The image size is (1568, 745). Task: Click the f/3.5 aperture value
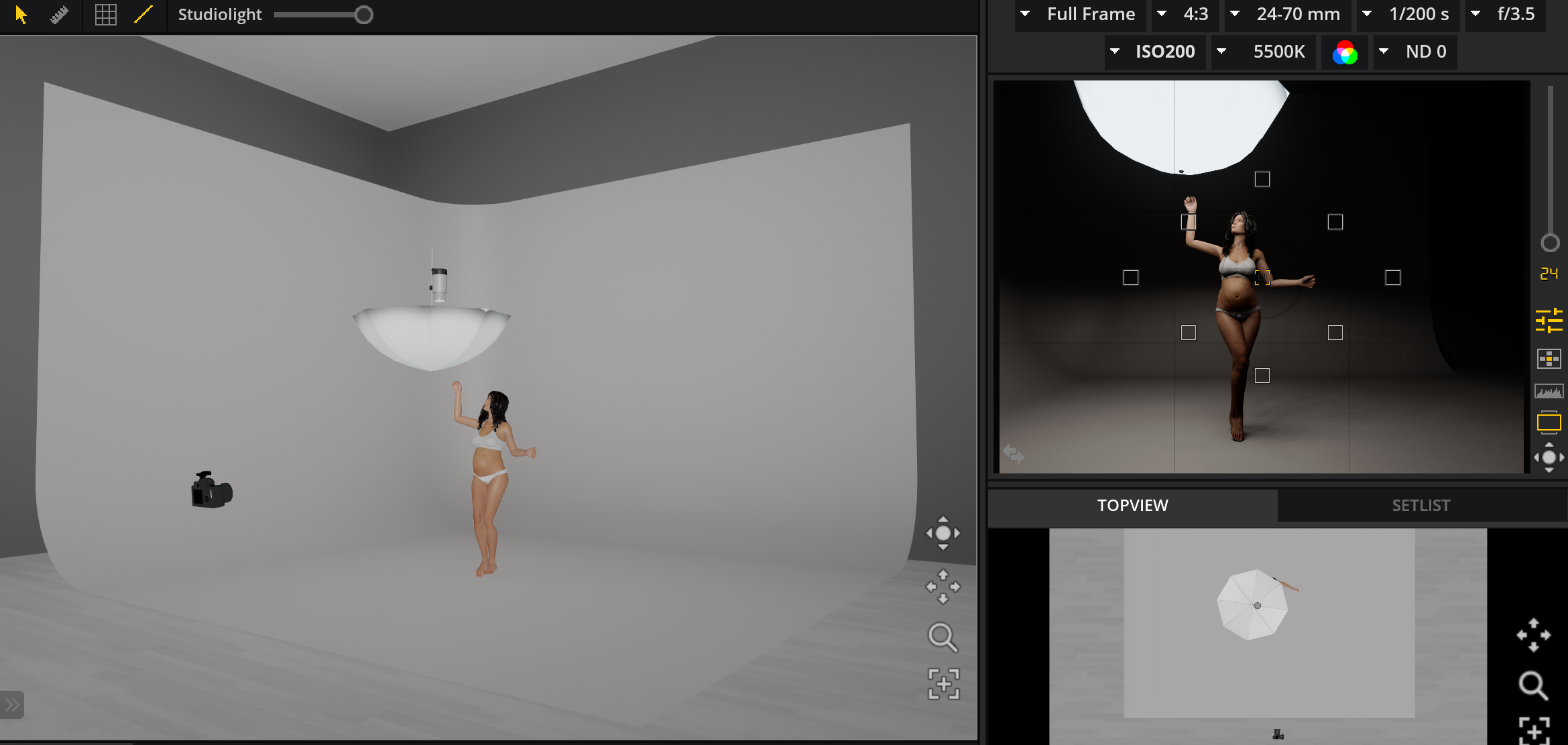1515,14
